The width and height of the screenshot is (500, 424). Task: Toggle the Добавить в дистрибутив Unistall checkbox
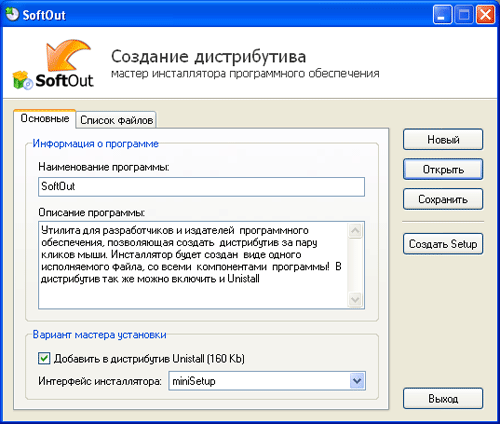point(44,358)
